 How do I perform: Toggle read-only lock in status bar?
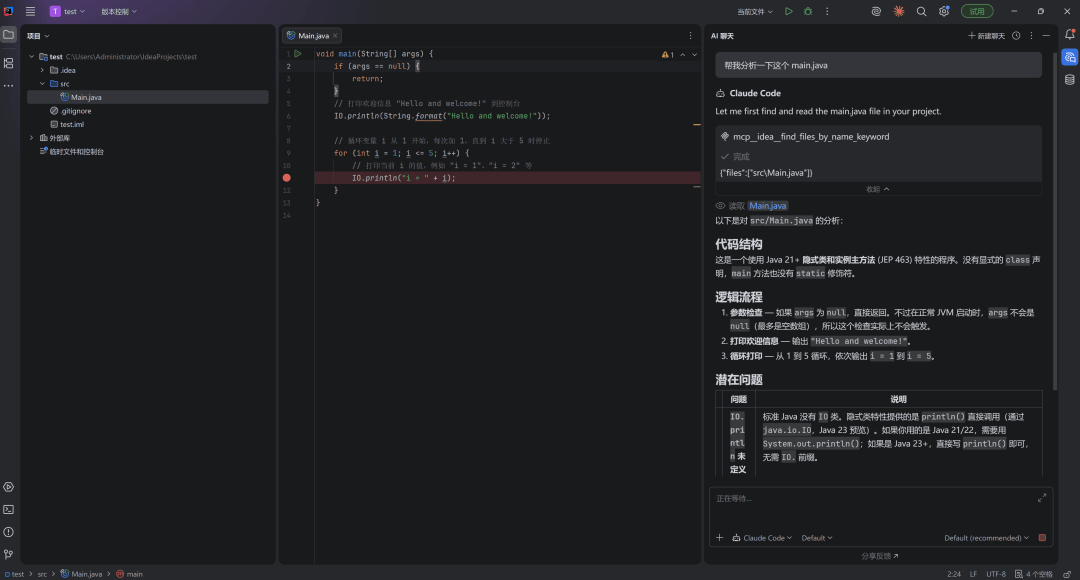[1067, 574]
